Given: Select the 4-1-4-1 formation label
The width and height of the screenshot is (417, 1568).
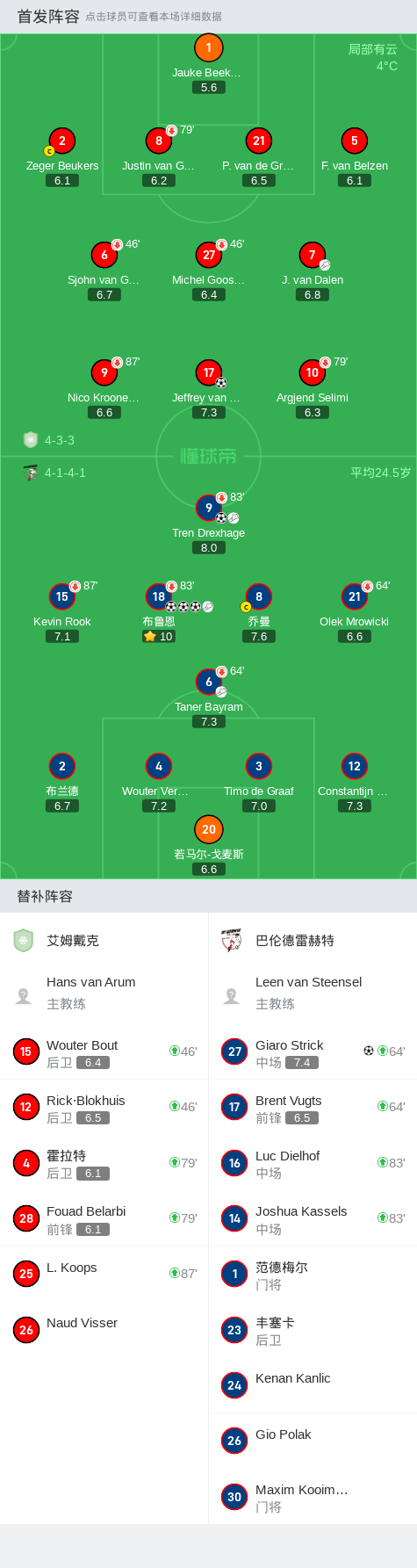Looking at the screenshot, I should coord(65,473).
